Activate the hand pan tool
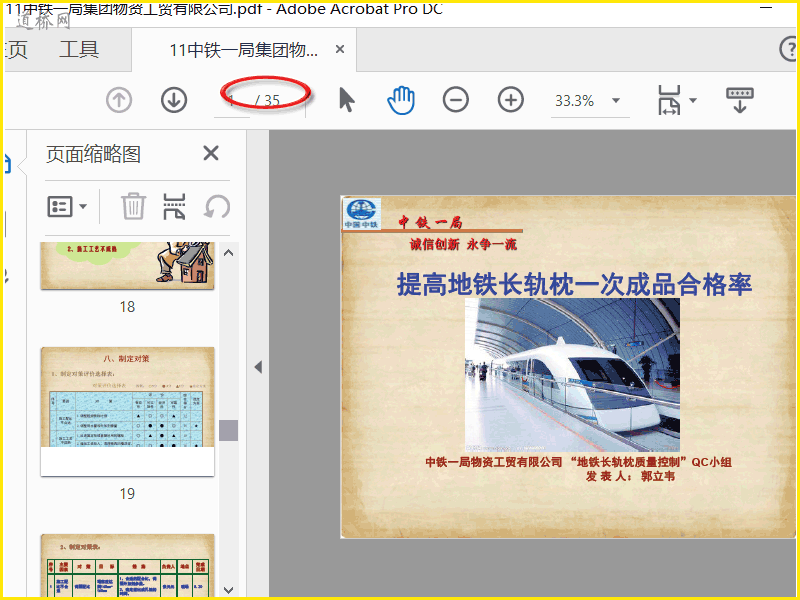Screen dimensions: 800x600 coord(401,100)
